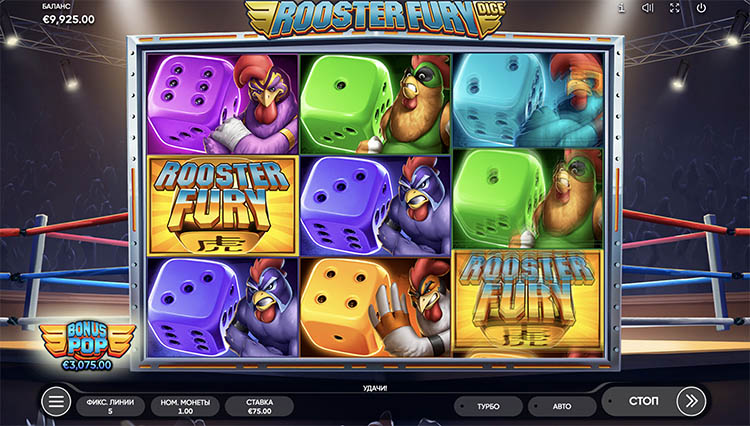The width and height of the screenshot is (750, 426).
Task: Select the orange four dice symbol
Action: pos(375,307)
